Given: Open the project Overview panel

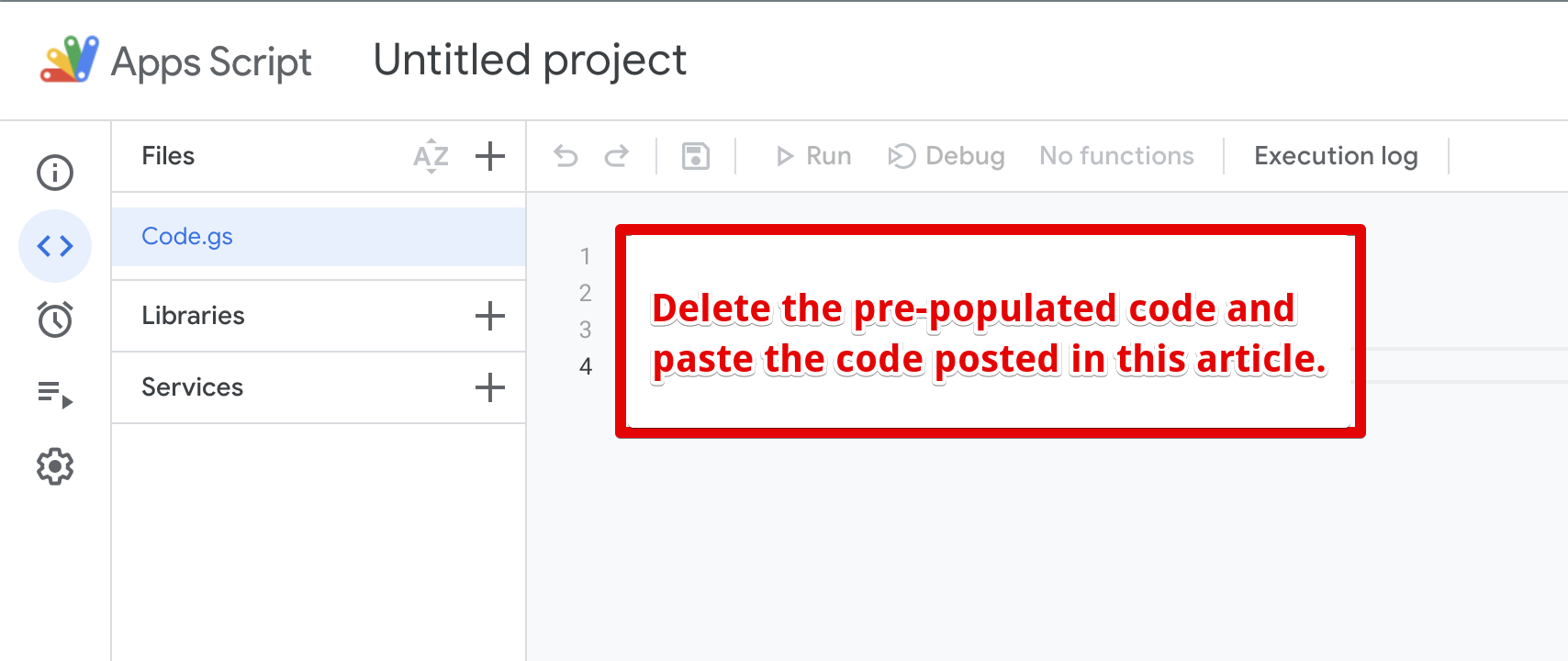Looking at the screenshot, I should click(54, 173).
